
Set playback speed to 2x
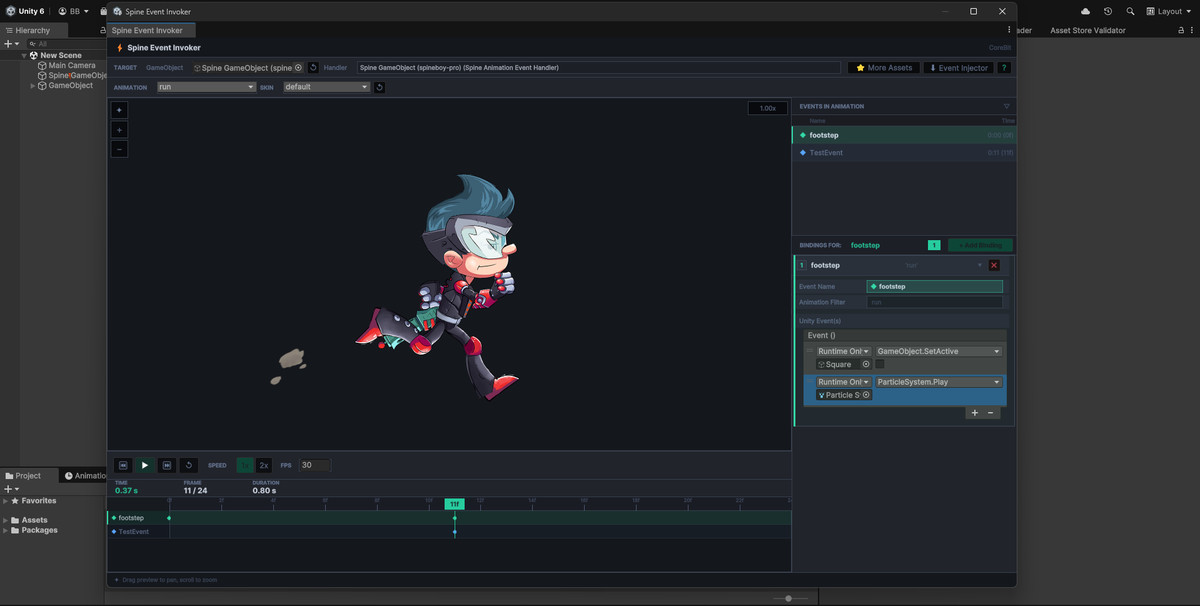pyautogui.click(x=264, y=465)
